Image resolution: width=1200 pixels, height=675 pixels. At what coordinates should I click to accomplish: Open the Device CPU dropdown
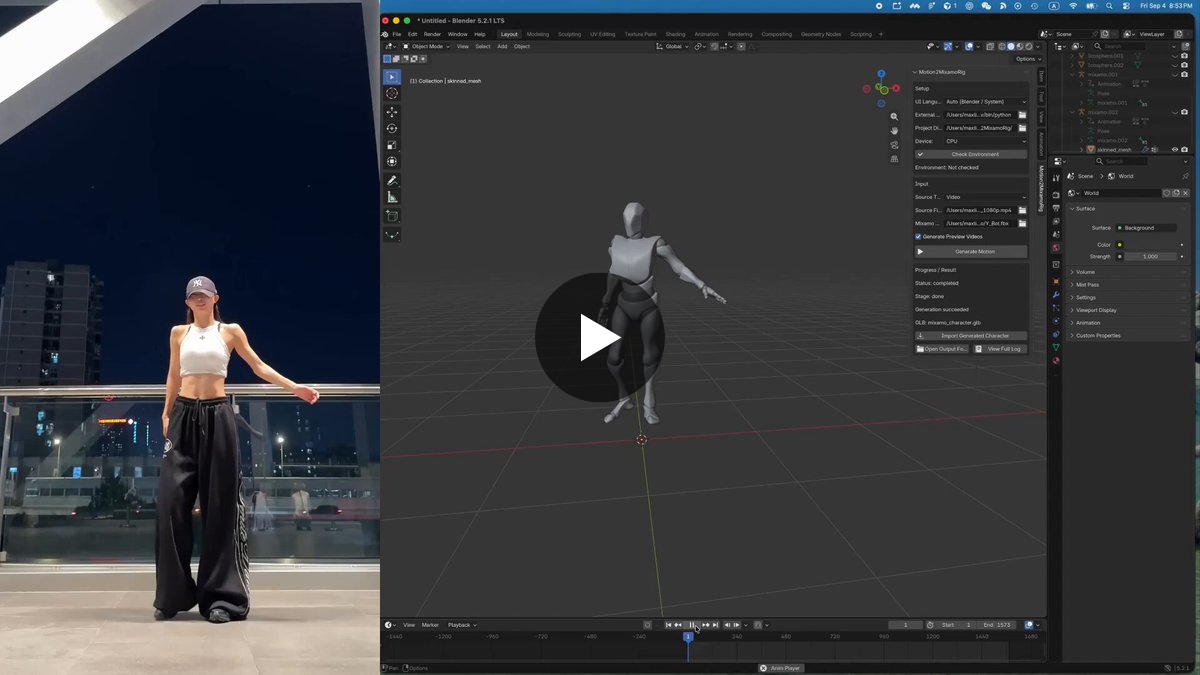click(x=985, y=141)
